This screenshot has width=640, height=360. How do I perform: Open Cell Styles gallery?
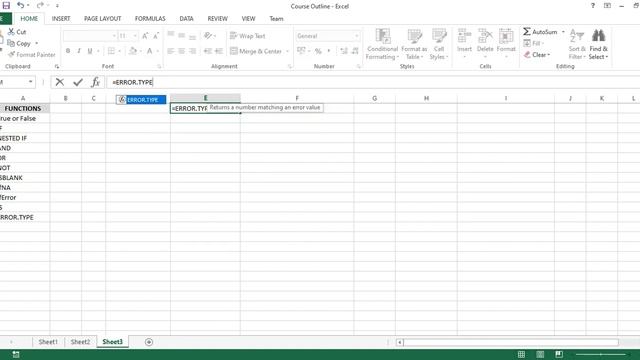click(439, 44)
